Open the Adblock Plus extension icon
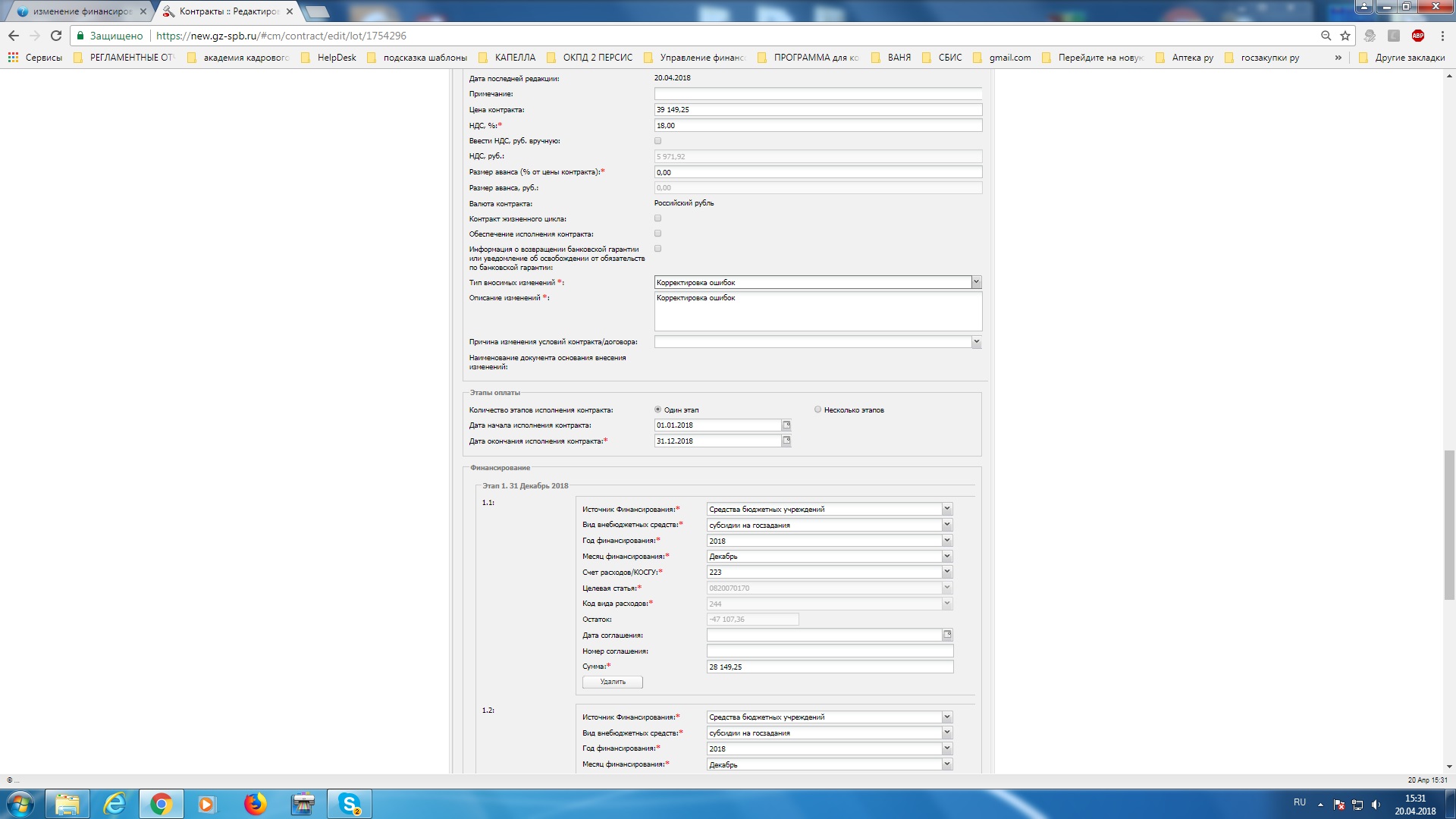The width and height of the screenshot is (1456, 819). point(1418,36)
